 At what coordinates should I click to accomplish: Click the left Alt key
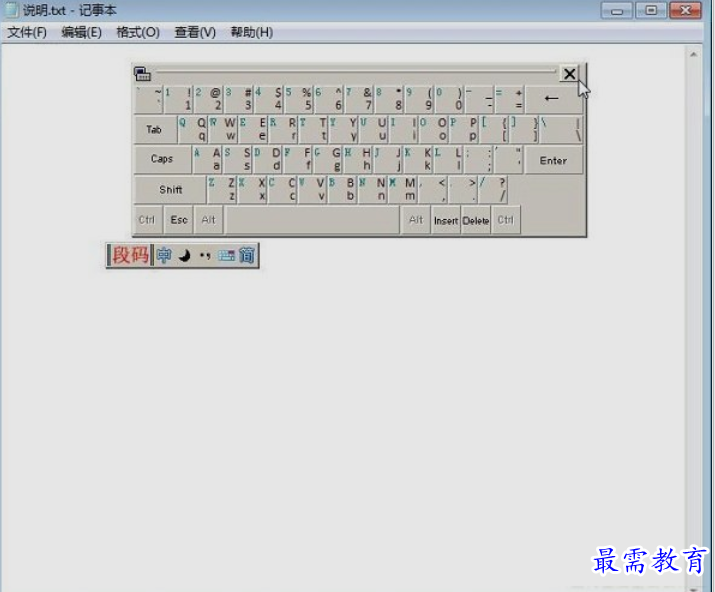click(208, 220)
